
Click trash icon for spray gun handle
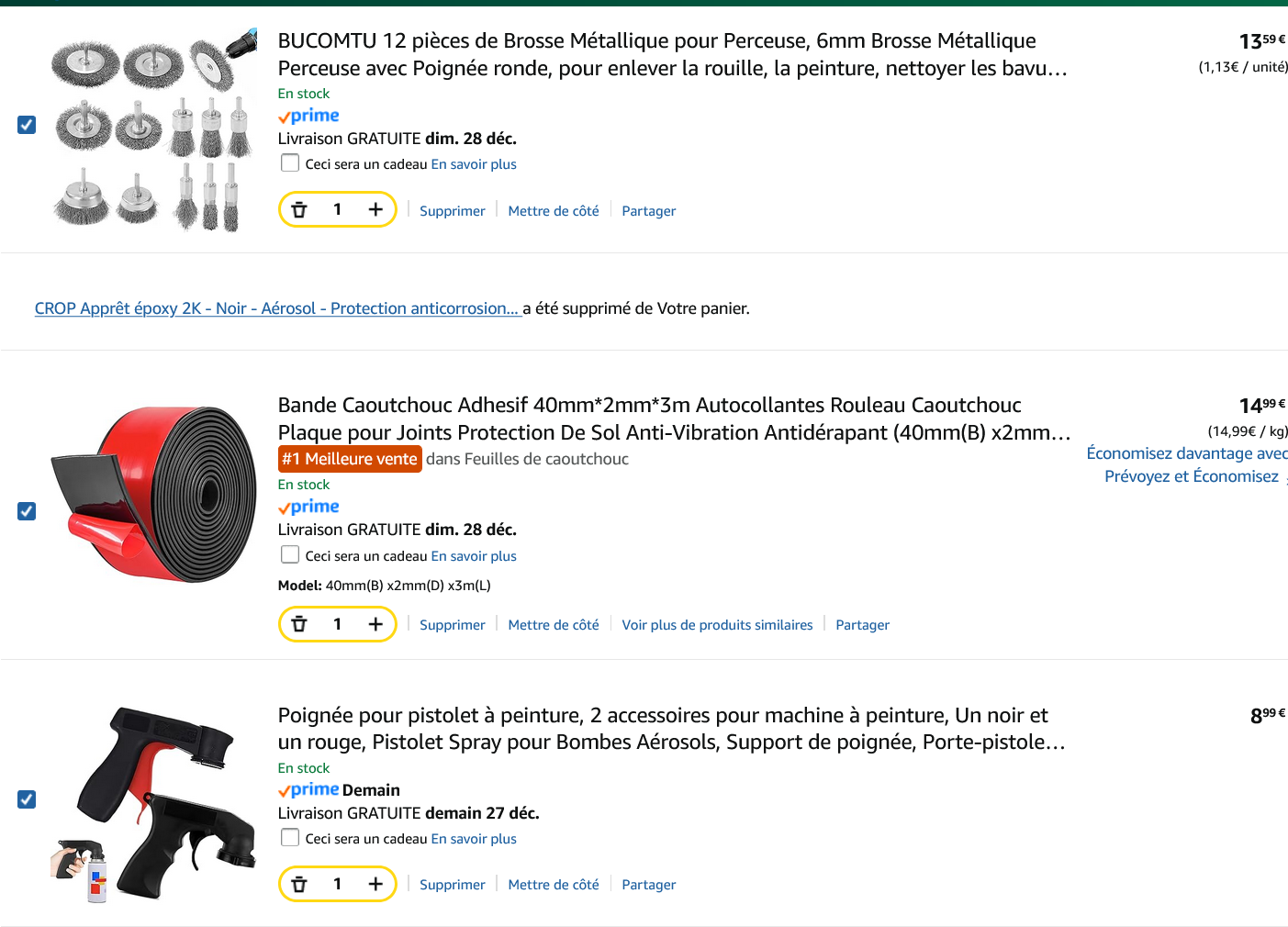(x=299, y=885)
